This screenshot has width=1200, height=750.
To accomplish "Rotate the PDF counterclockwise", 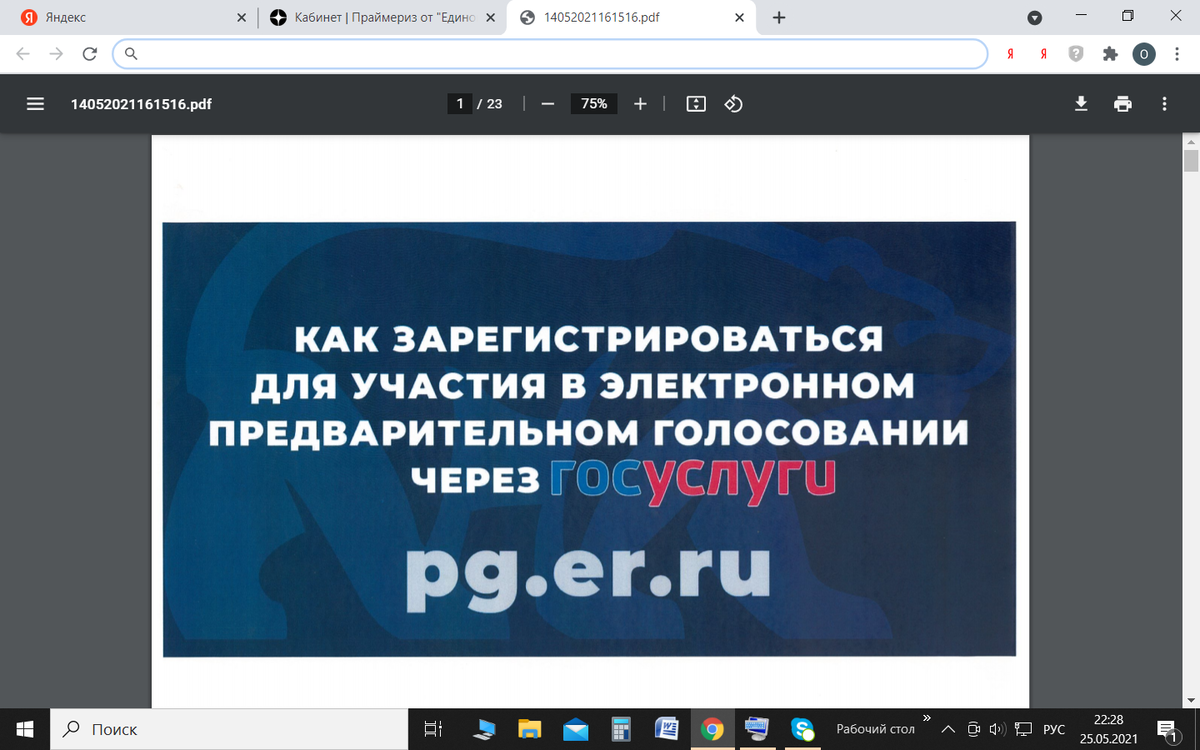I will click(x=733, y=103).
